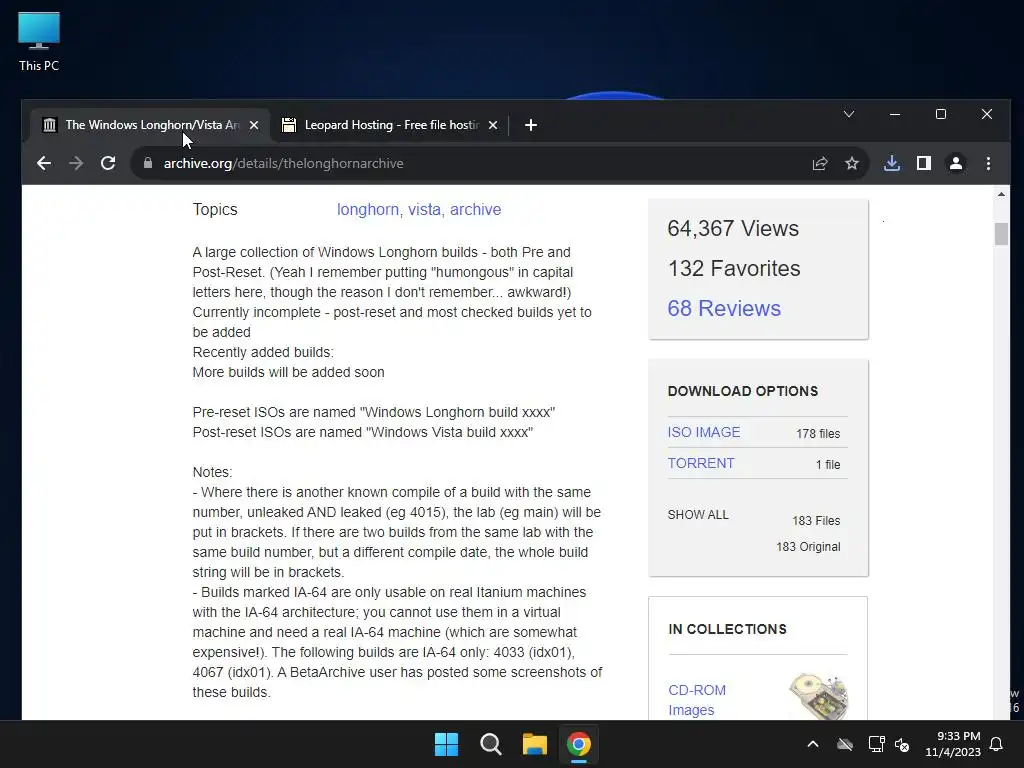The height and width of the screenshot is (768, 1024).
Task: Switch to Leopard Hosting tab
Action: tap(390, 125)
